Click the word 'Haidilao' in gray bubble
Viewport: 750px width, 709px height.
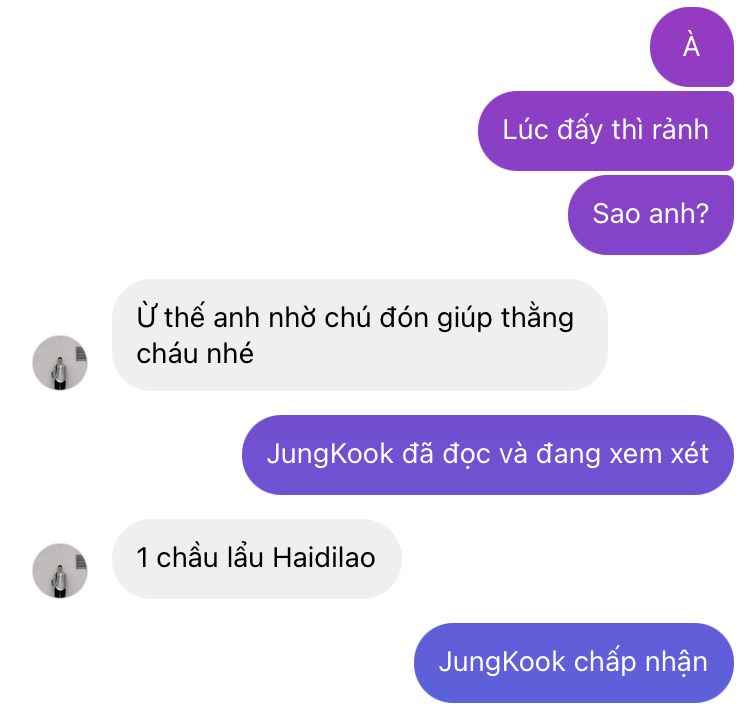(x=324, y=558)
